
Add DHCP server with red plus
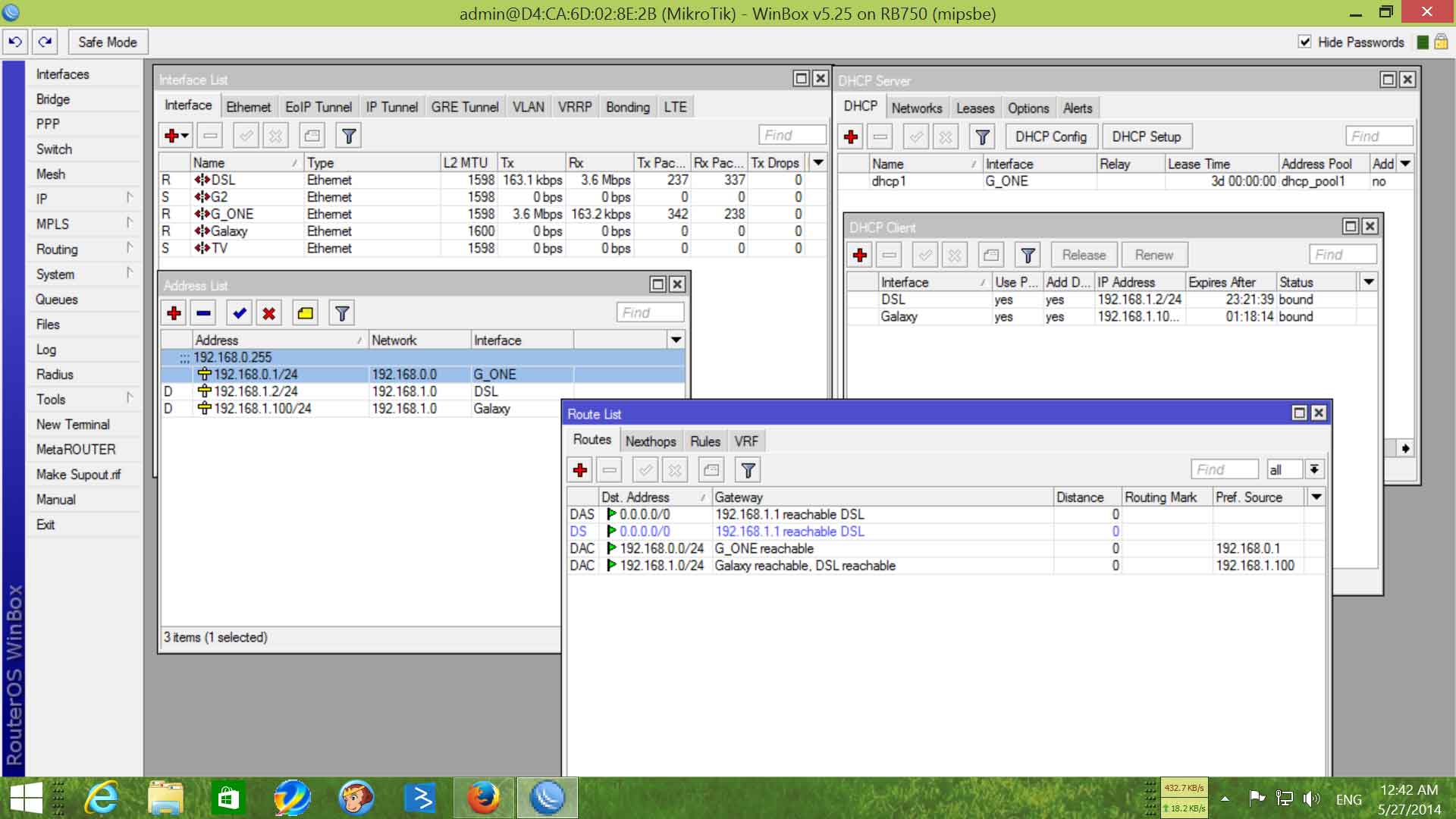[x=851, y=136]
